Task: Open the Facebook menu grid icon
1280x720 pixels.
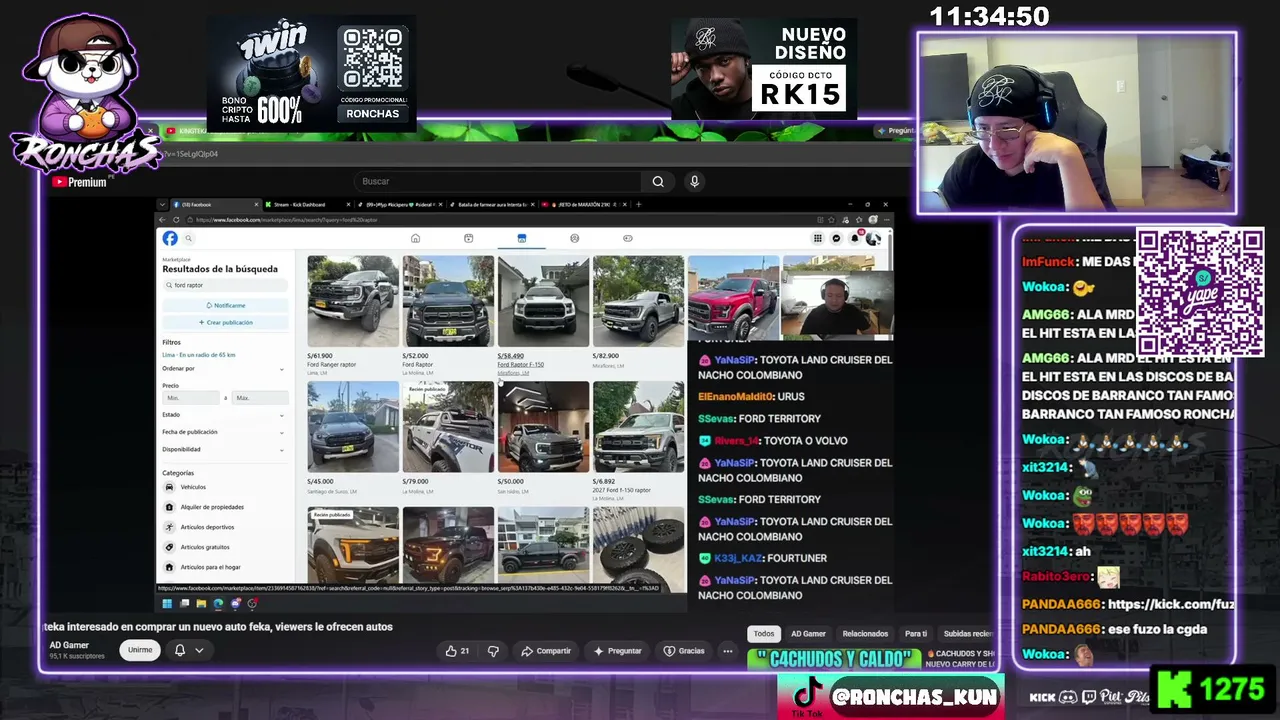Action: tap(817, 238)
